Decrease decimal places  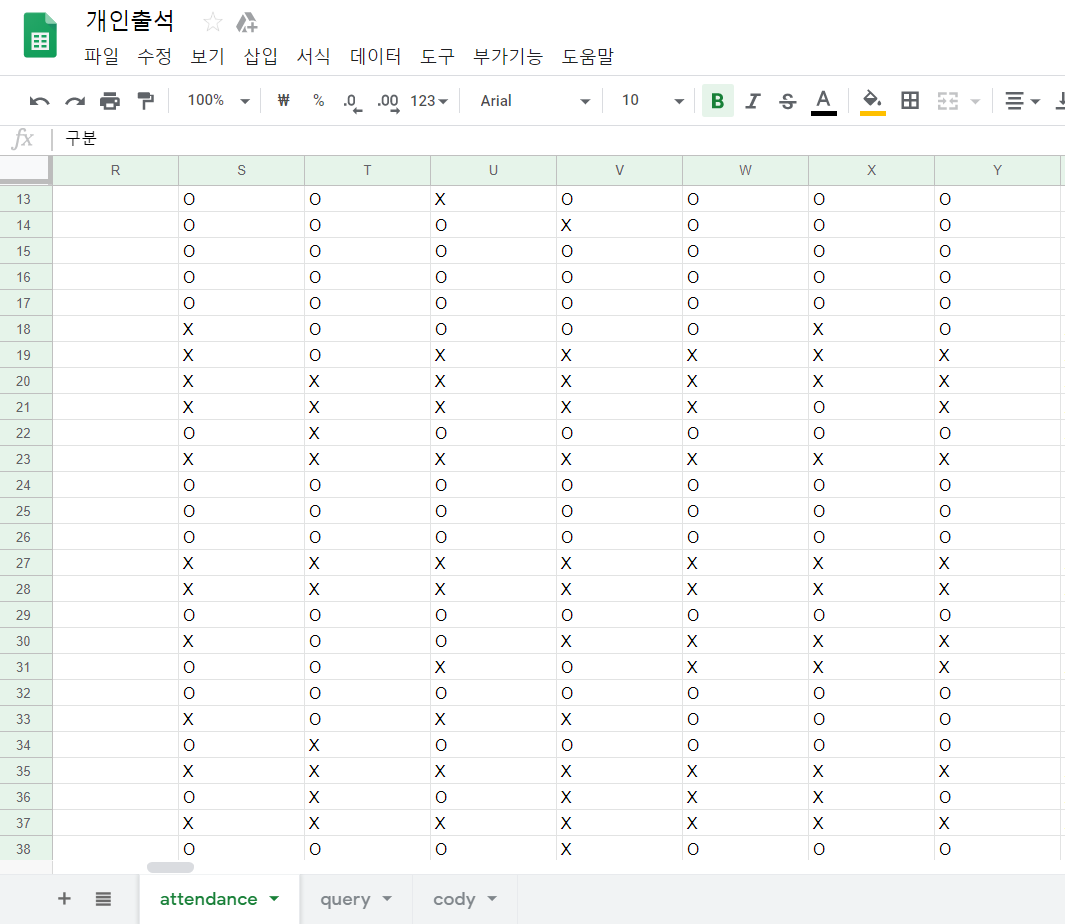(x=353, y=102)
